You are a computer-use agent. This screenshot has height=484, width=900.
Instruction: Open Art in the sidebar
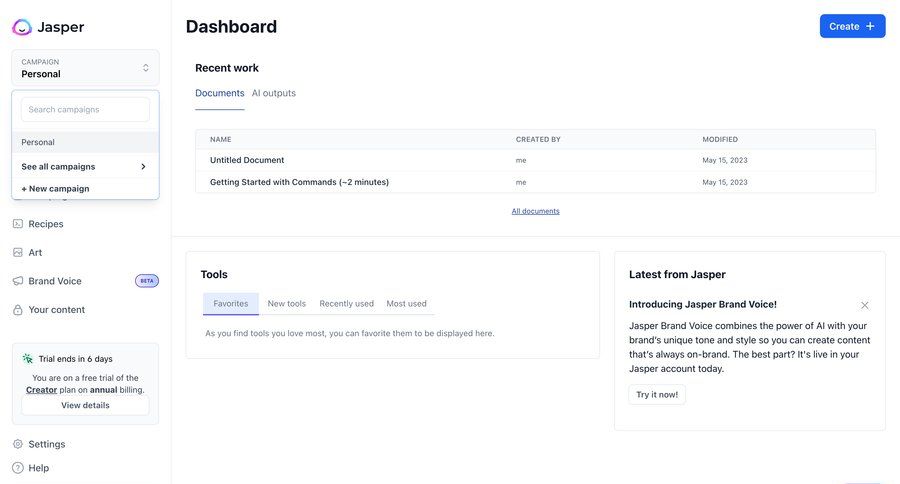pos(35,253)
